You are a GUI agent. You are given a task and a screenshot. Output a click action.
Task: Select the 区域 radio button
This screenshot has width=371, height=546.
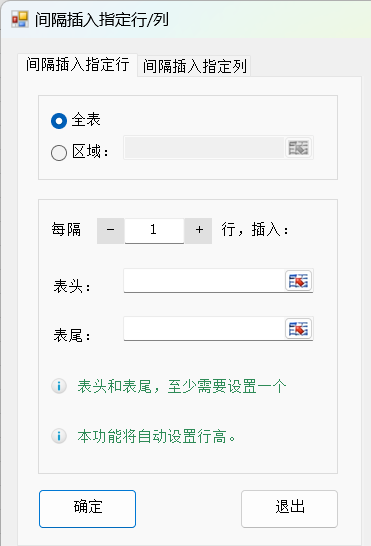coord(59,153)
